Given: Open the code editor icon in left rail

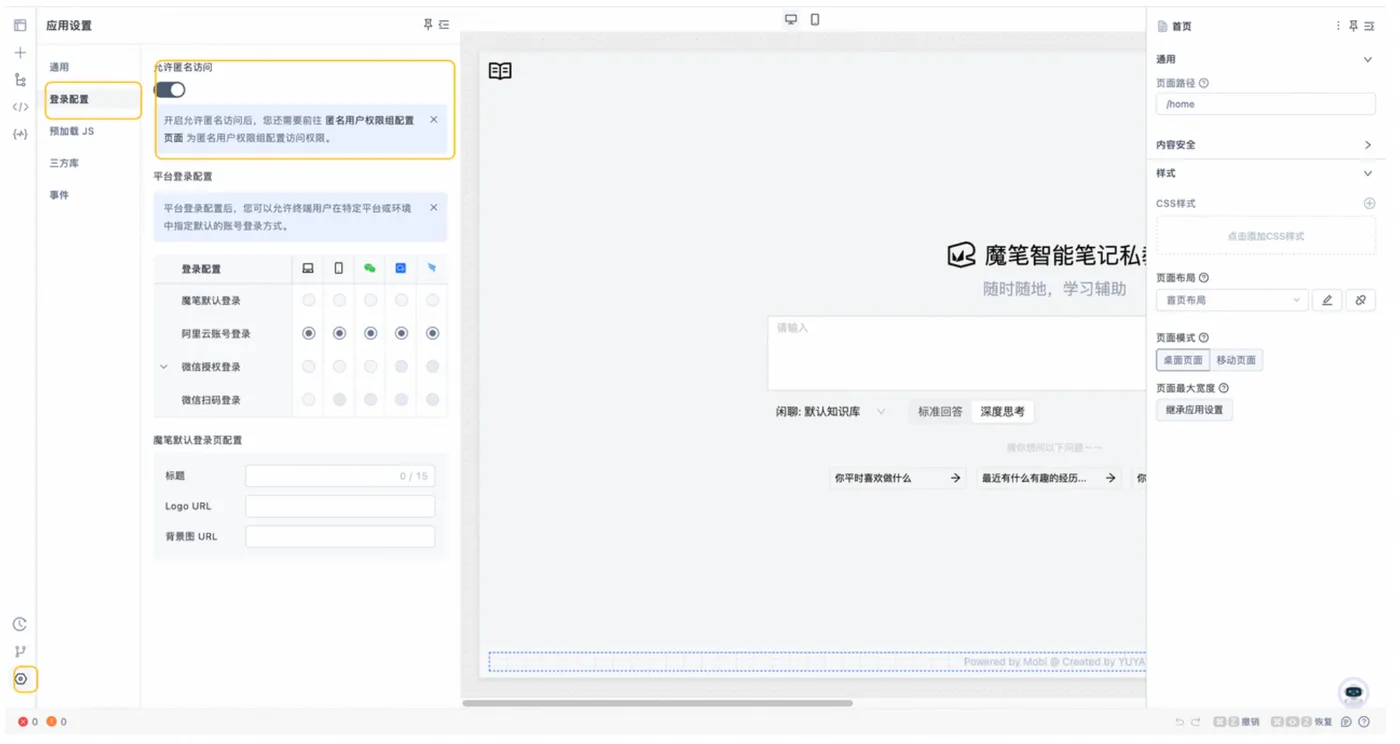Looking at the screenshot, I should coord(20,107).
